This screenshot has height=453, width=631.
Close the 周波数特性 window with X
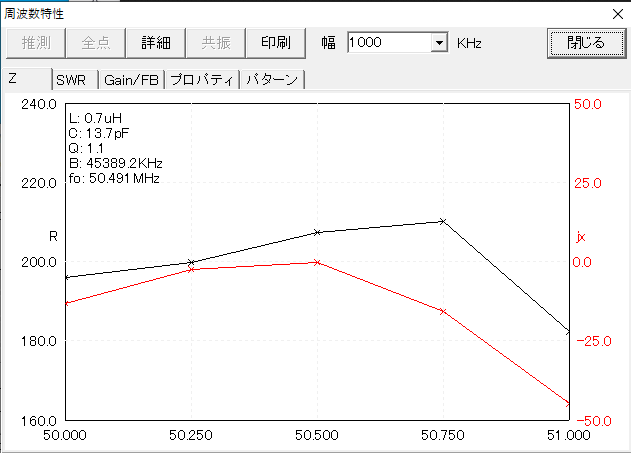click(615, 13)
